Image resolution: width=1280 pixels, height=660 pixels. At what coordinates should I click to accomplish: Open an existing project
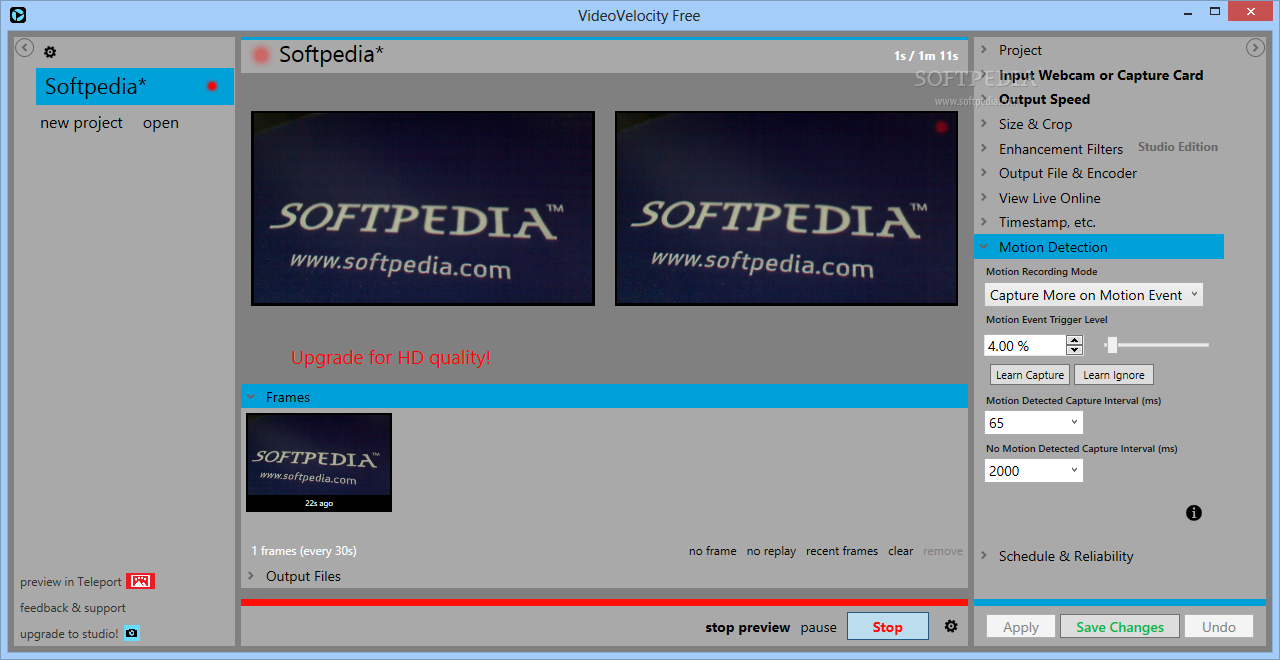pos(160,123)
